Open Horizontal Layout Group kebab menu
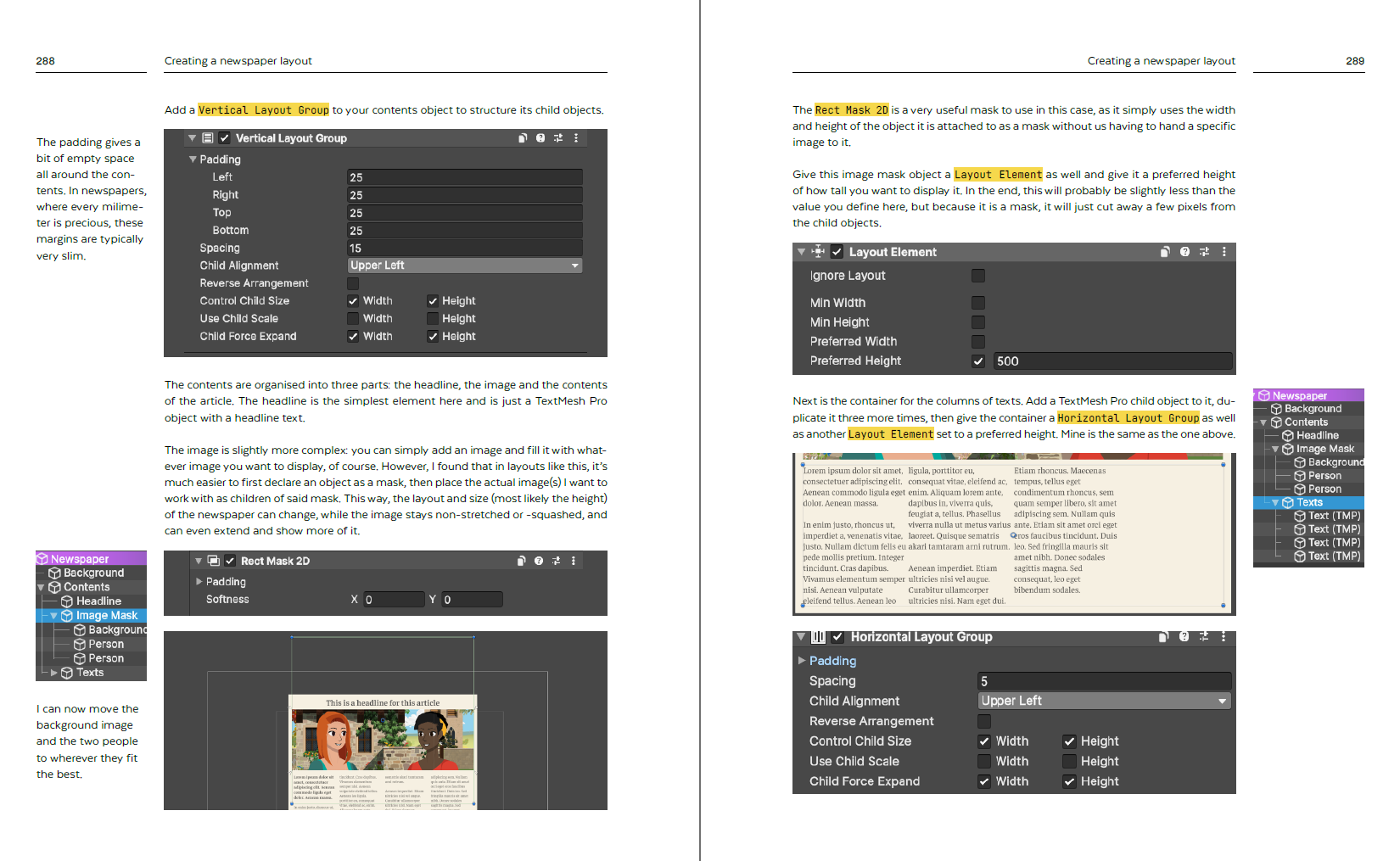 [x=1224, y=636]
